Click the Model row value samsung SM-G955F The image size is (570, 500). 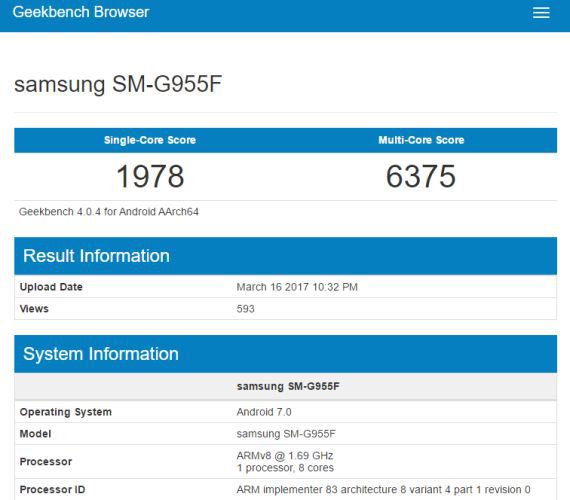click(286, 434)
